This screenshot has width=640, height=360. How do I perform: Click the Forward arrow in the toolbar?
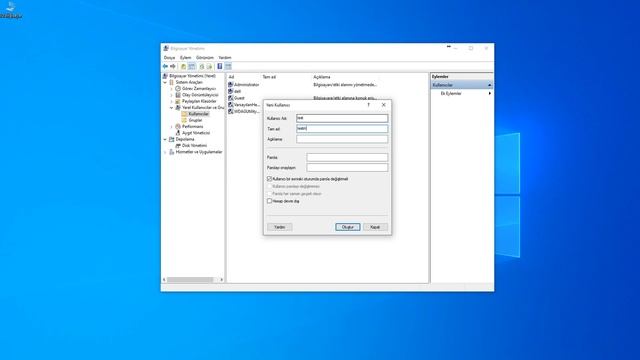click(173, 66)
